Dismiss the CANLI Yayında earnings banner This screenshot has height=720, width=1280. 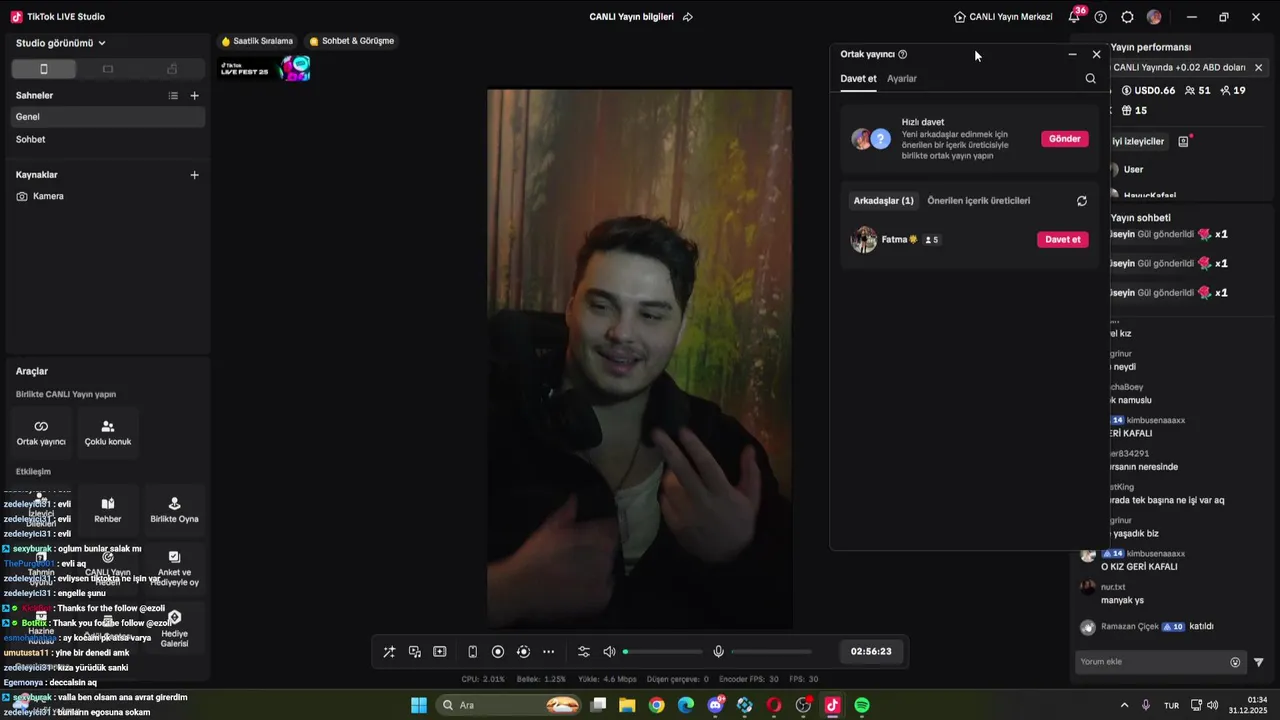point(1258,68)
